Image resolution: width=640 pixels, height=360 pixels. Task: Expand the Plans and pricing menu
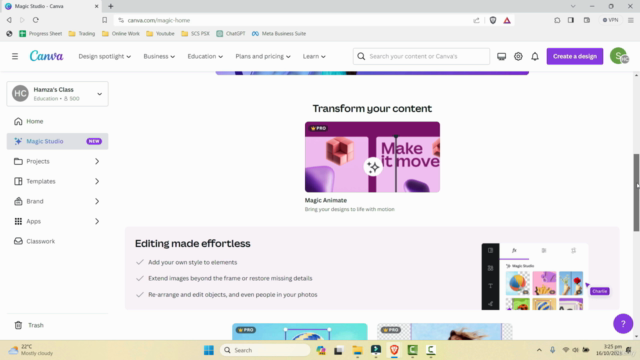click(263, 56)
